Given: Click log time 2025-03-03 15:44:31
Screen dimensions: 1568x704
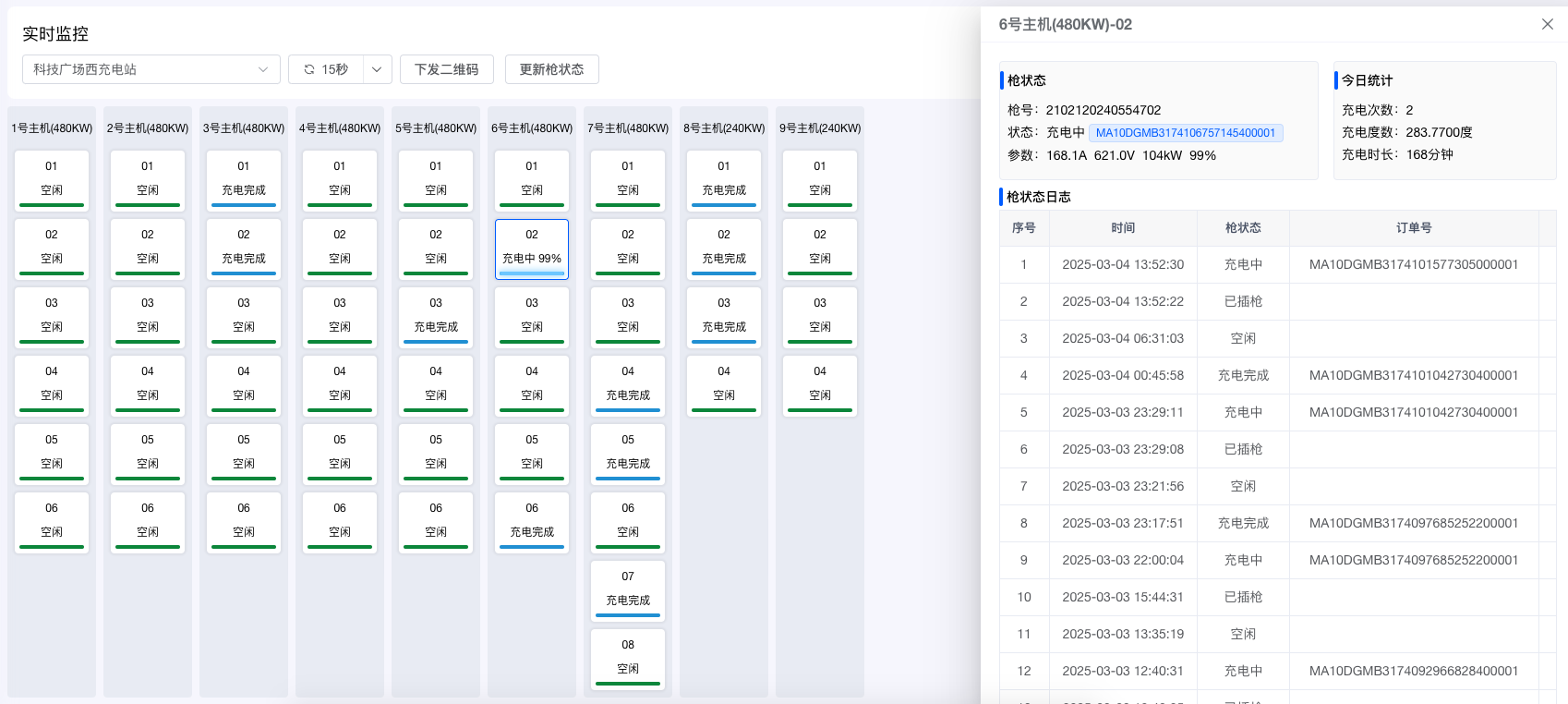Looking at the screenshot, I should click(1123, 597).
